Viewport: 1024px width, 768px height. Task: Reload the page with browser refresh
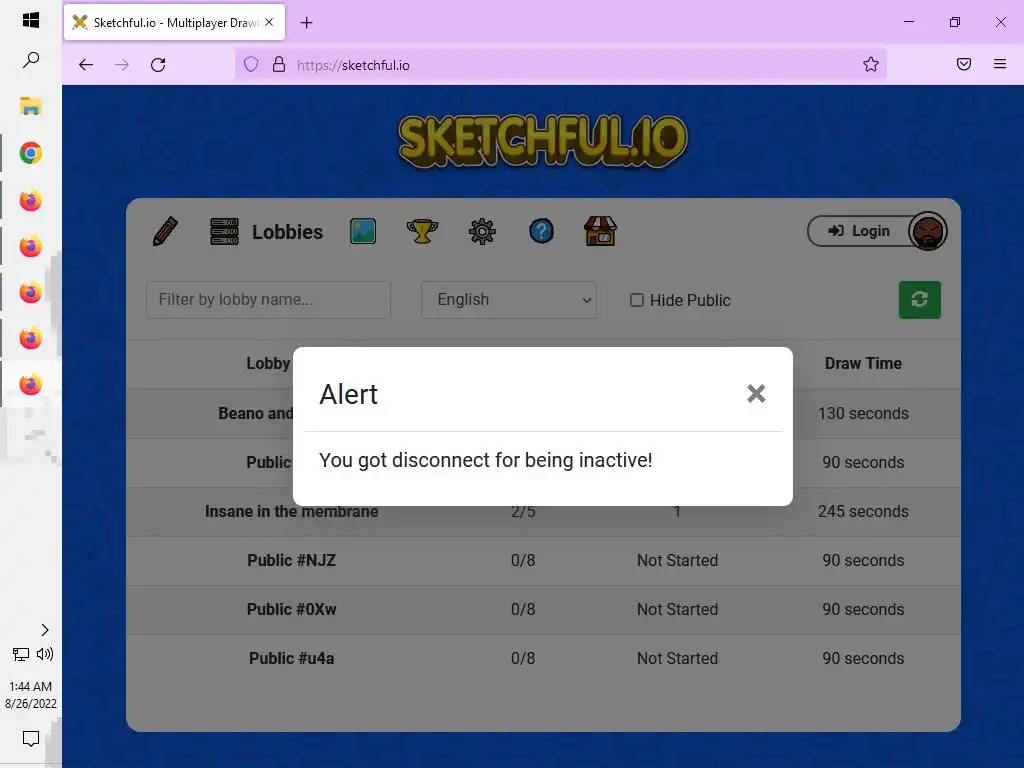[x=158, y=65]
